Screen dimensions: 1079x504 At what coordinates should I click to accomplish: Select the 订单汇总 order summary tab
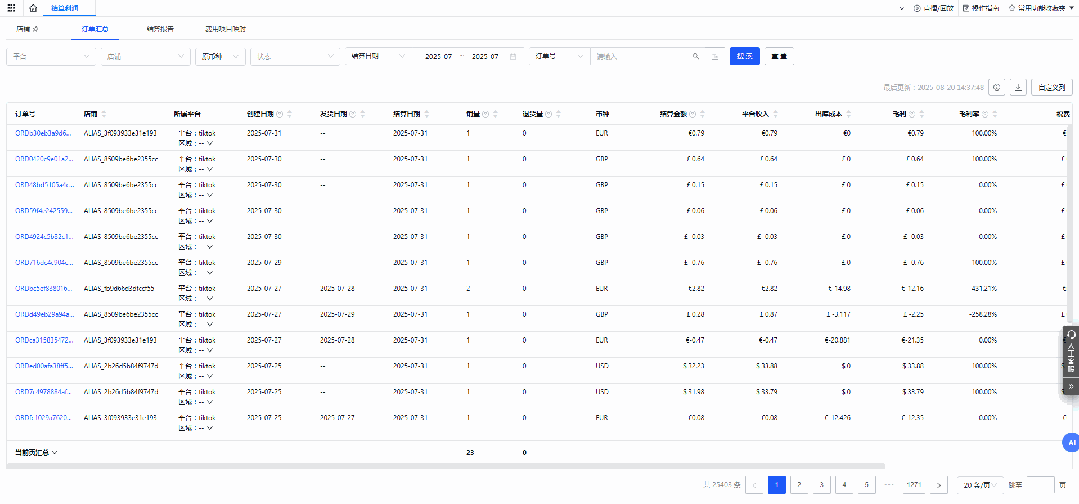coord(96,29)
